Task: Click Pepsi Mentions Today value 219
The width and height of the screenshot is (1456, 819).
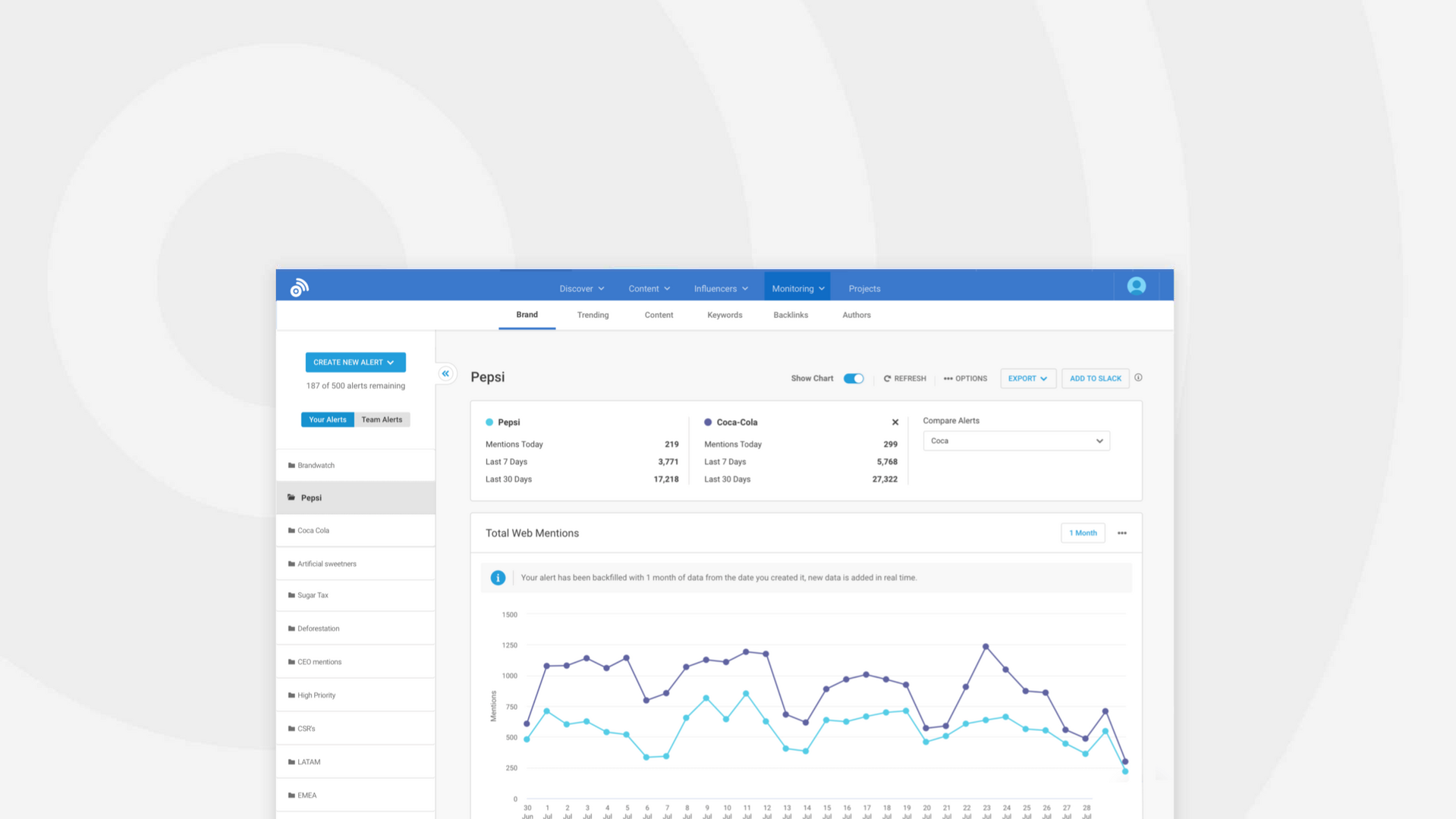Action: (671, 444)
